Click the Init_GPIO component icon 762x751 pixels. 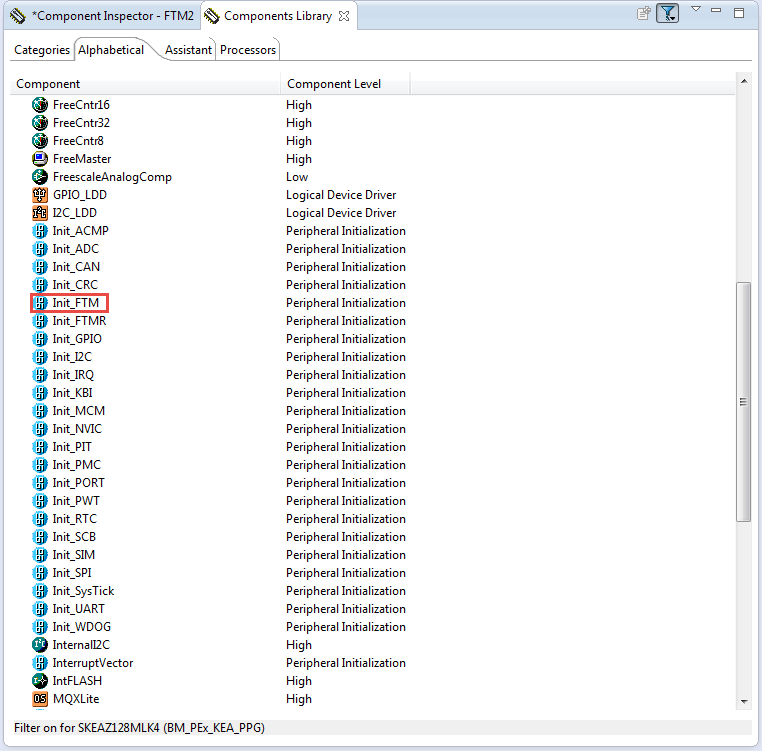coord(40,338)
